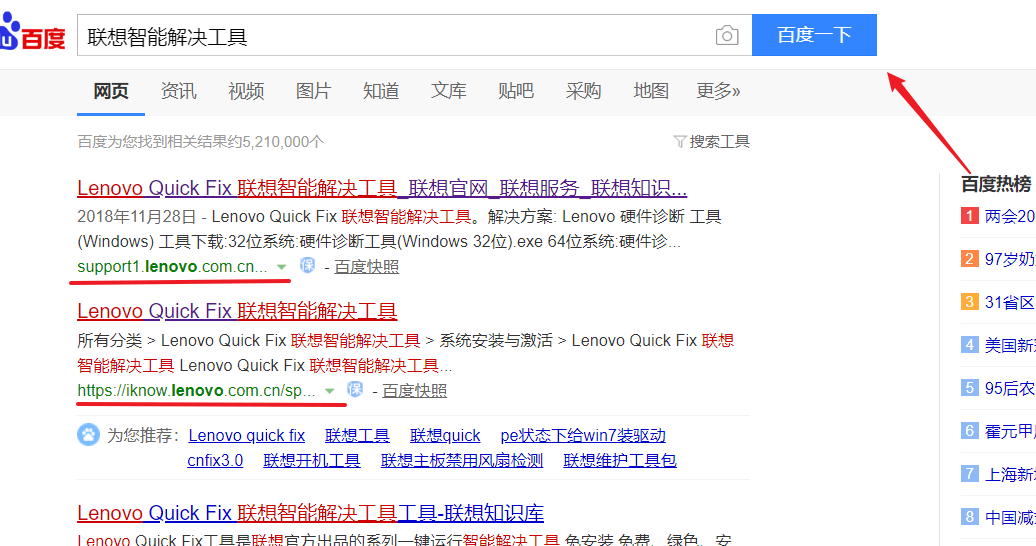The width and height of the screenshot is (1036, 546).
Task: Switch to the 资讯 tab
Action: 178,91
